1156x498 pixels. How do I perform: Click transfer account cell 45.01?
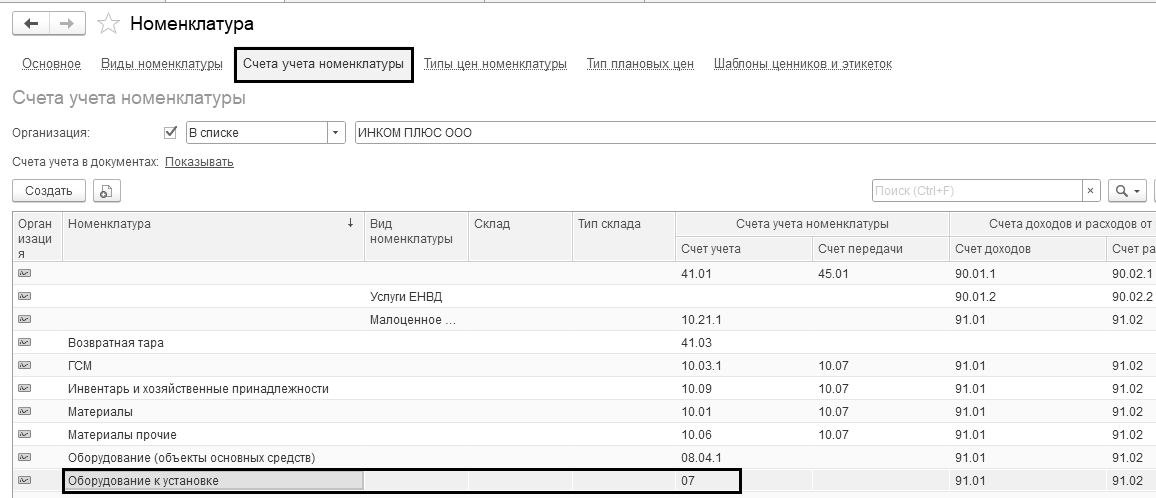pyautogui.click(x=881, y=274)
